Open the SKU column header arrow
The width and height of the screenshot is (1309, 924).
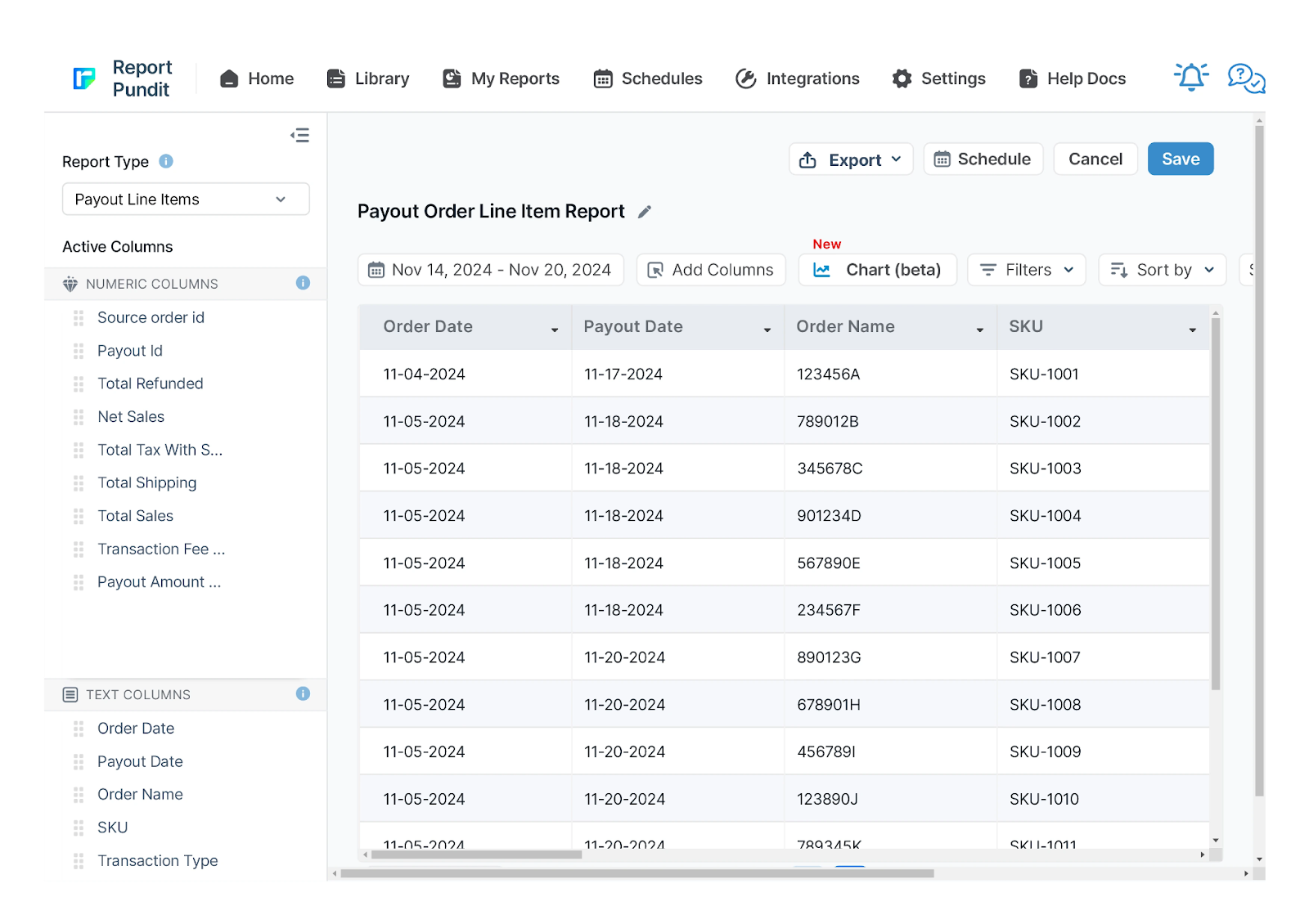[x=1193, y=330]
